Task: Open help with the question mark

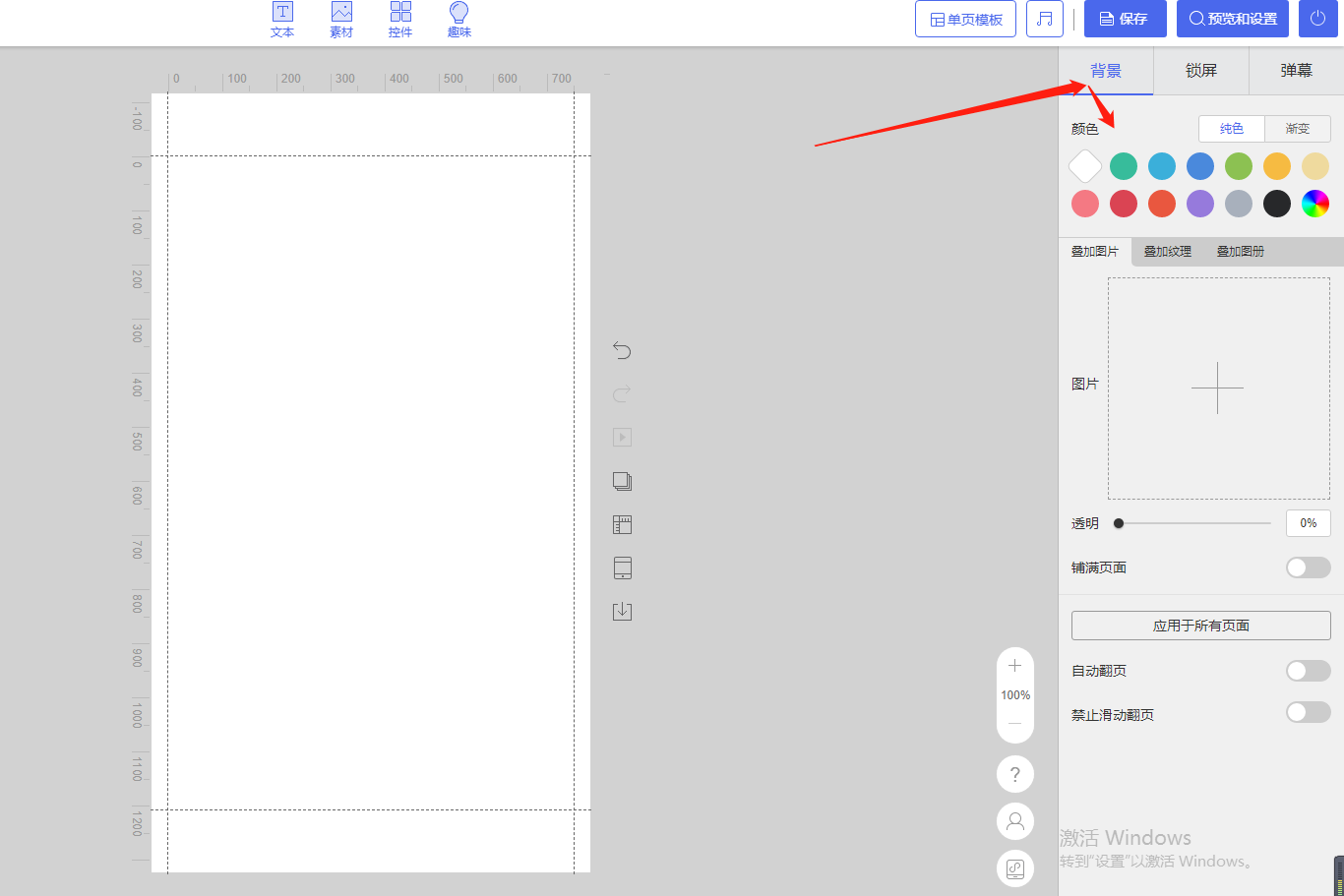Action: (1015, 774)
